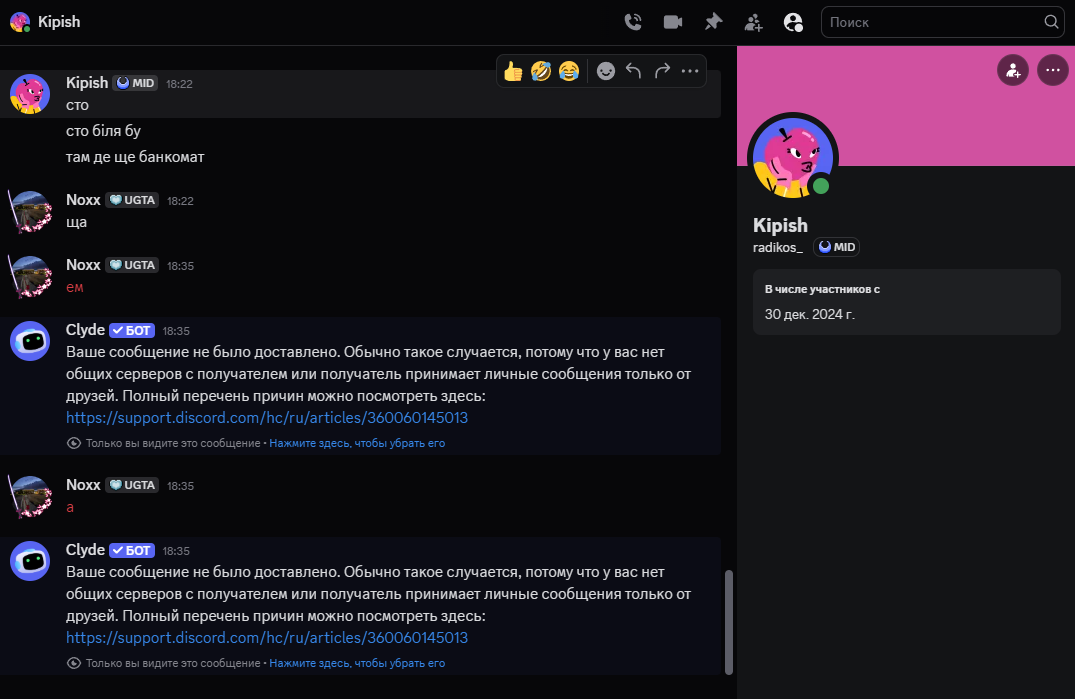Screen dimensions: 1075x699
Task: Dismiss second Clyde message via "Нажмите здесь" link
Action: (x=357, y=663)
